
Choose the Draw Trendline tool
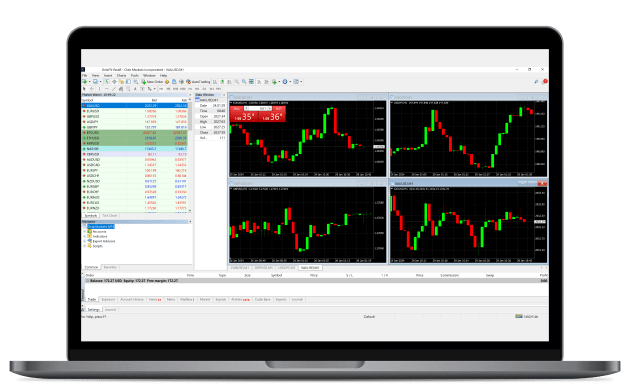point(114,89)
